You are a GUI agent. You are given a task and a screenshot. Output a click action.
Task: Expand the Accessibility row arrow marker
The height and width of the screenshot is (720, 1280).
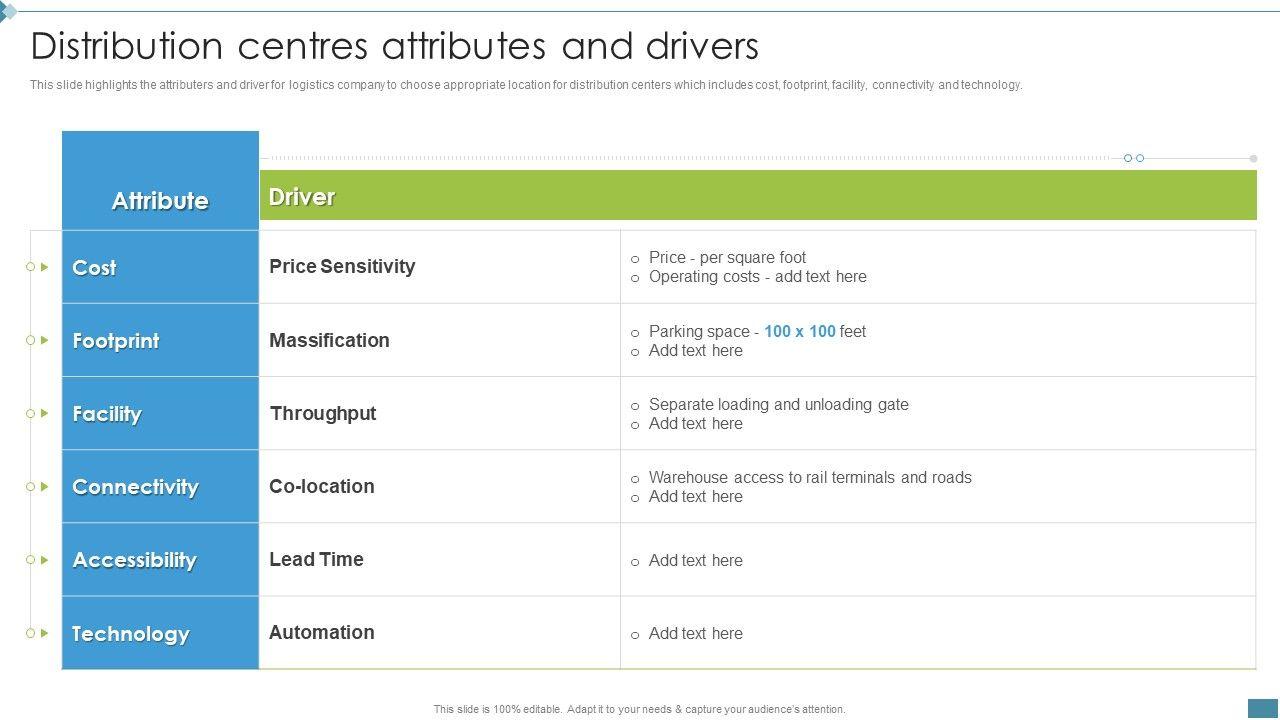[45, 560]
